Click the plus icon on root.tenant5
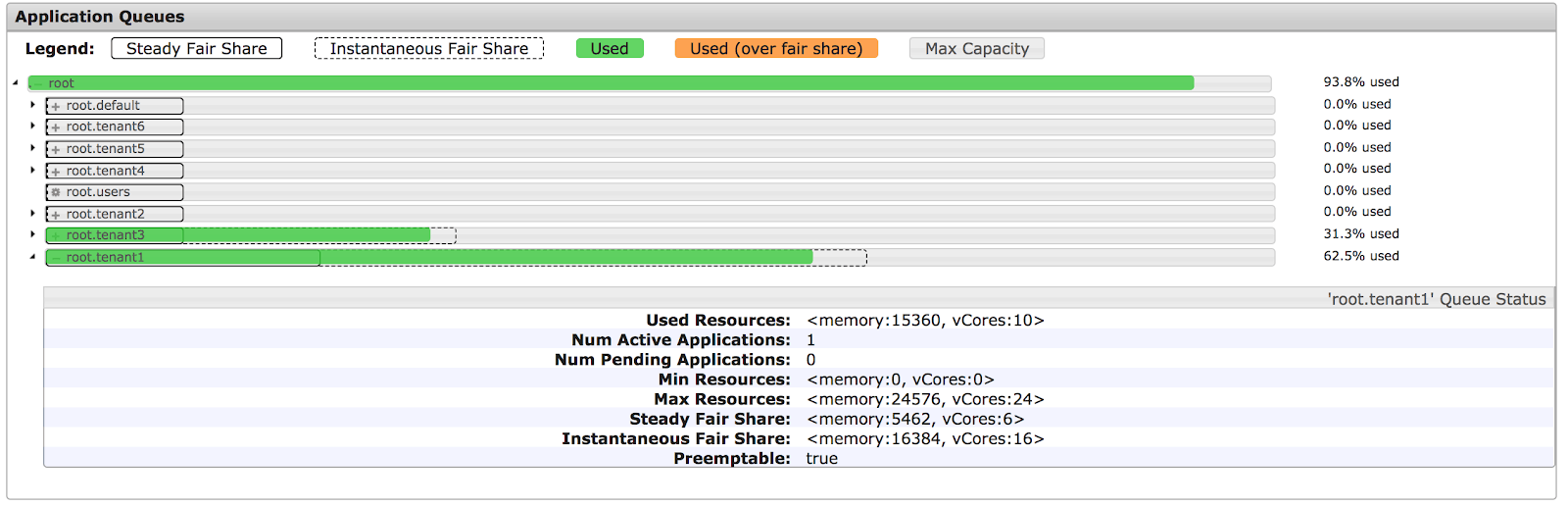Viewport: 1568px width, 506px height. [56, 149]
